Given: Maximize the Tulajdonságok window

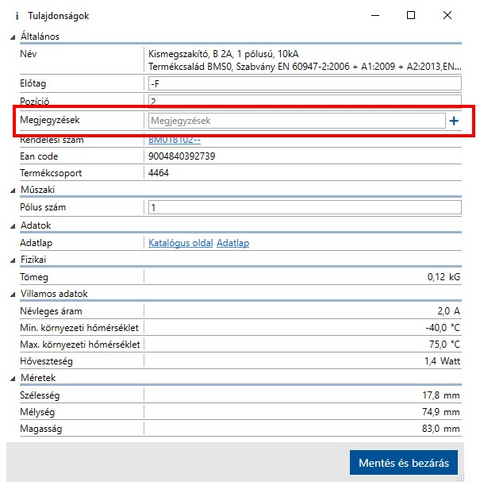Looking at the screenshot, I should pos(411,15).
